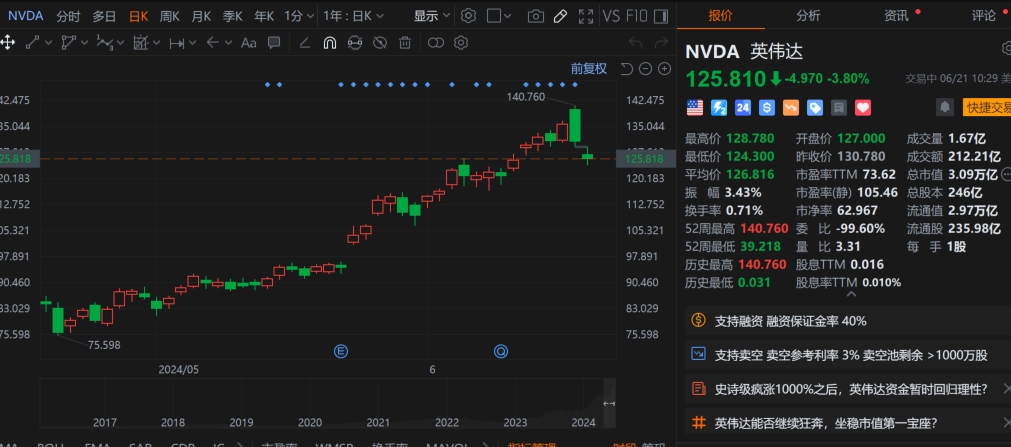Undo last drawing action
1011x447 pixels.
(636, 43)
